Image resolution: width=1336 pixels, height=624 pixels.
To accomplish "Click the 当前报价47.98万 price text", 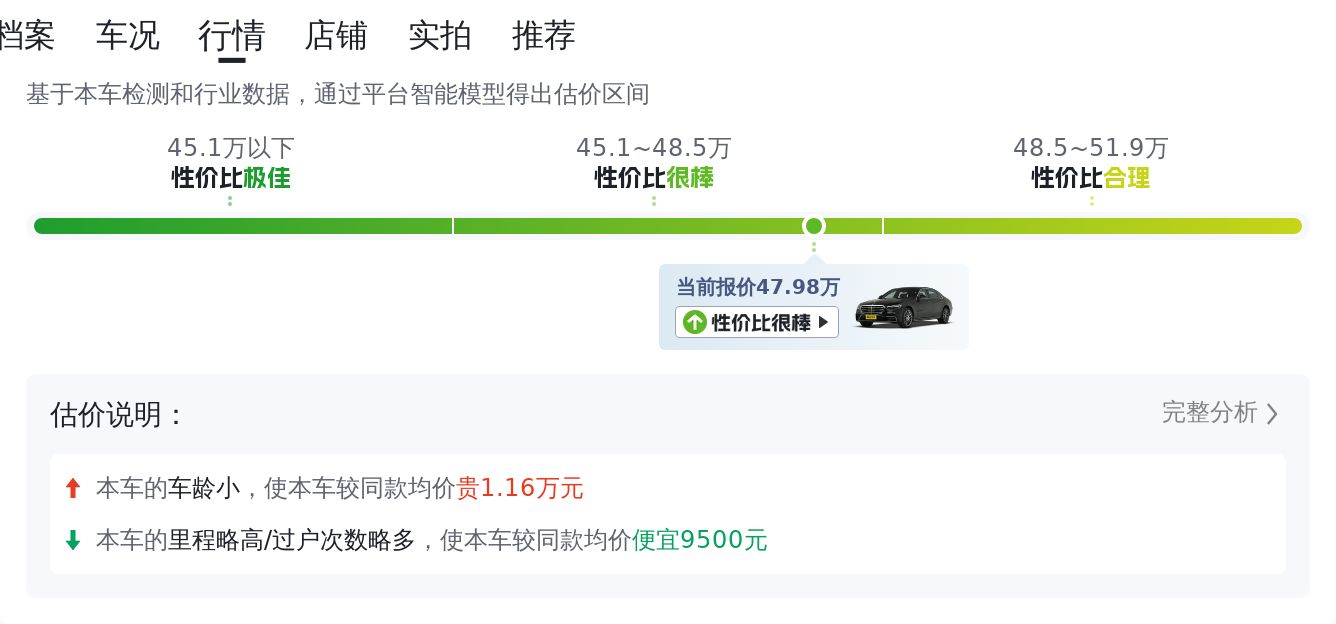I will (x=758, y=288).
